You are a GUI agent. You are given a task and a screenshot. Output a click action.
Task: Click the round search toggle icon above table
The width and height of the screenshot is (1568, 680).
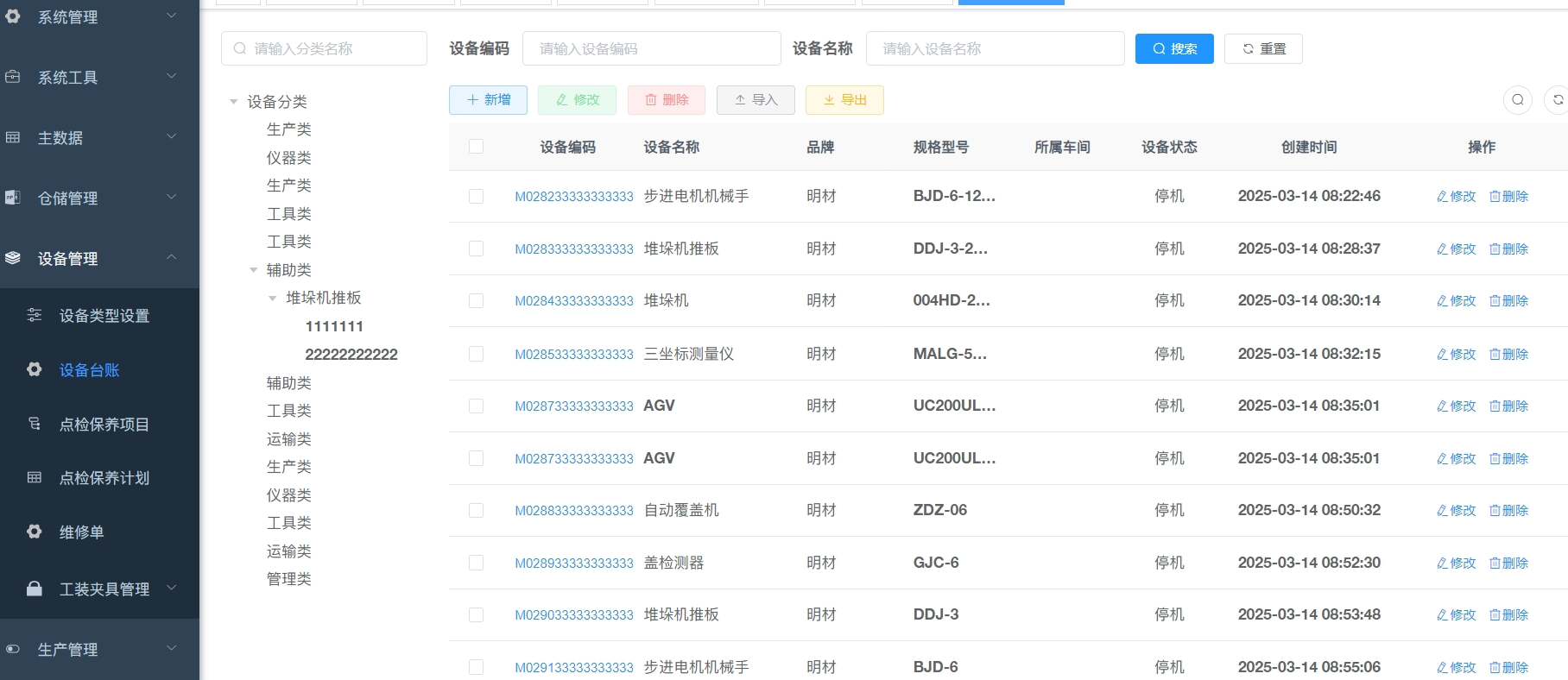[x=1517, y=100]
